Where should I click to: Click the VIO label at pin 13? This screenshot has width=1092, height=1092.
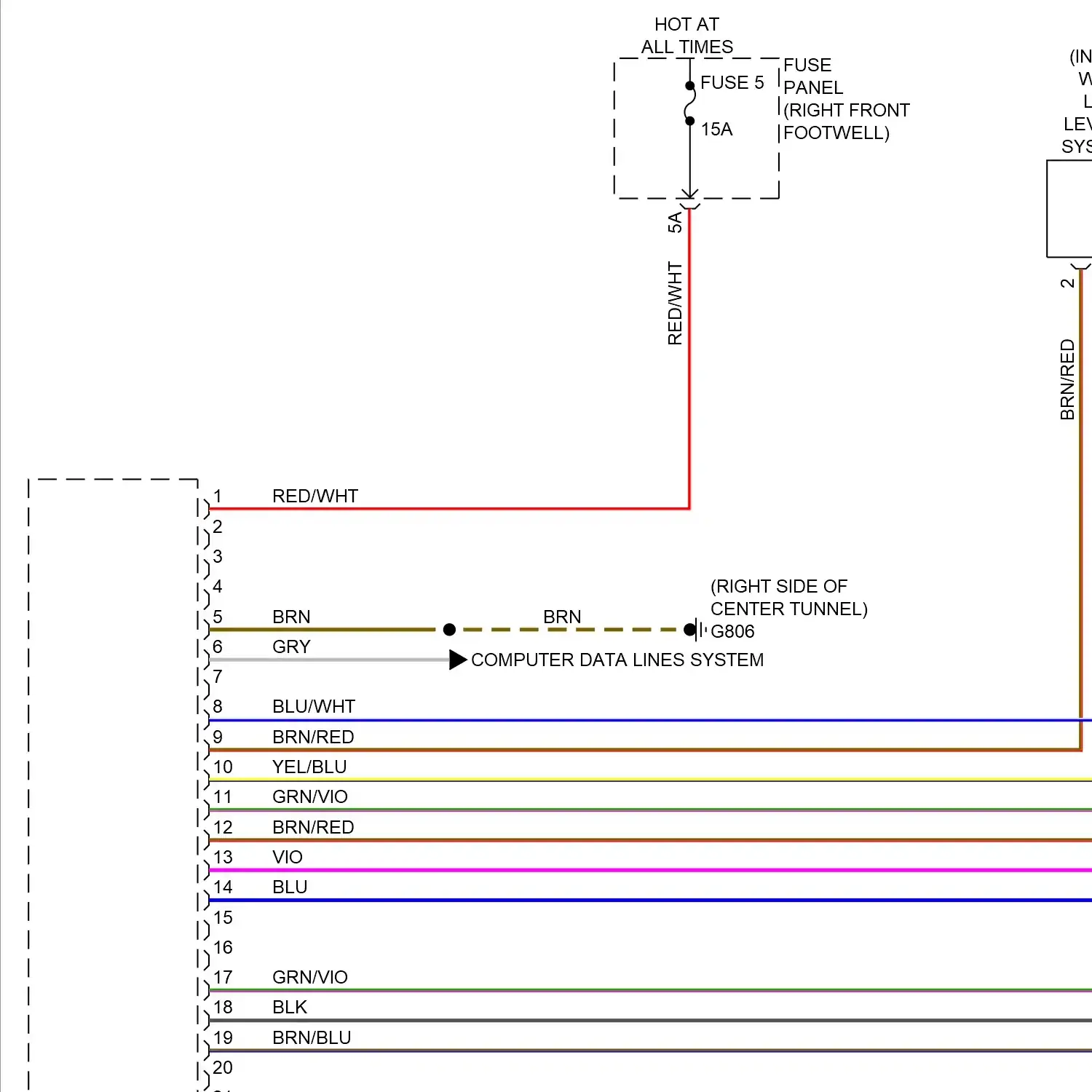tap(288, 858)
